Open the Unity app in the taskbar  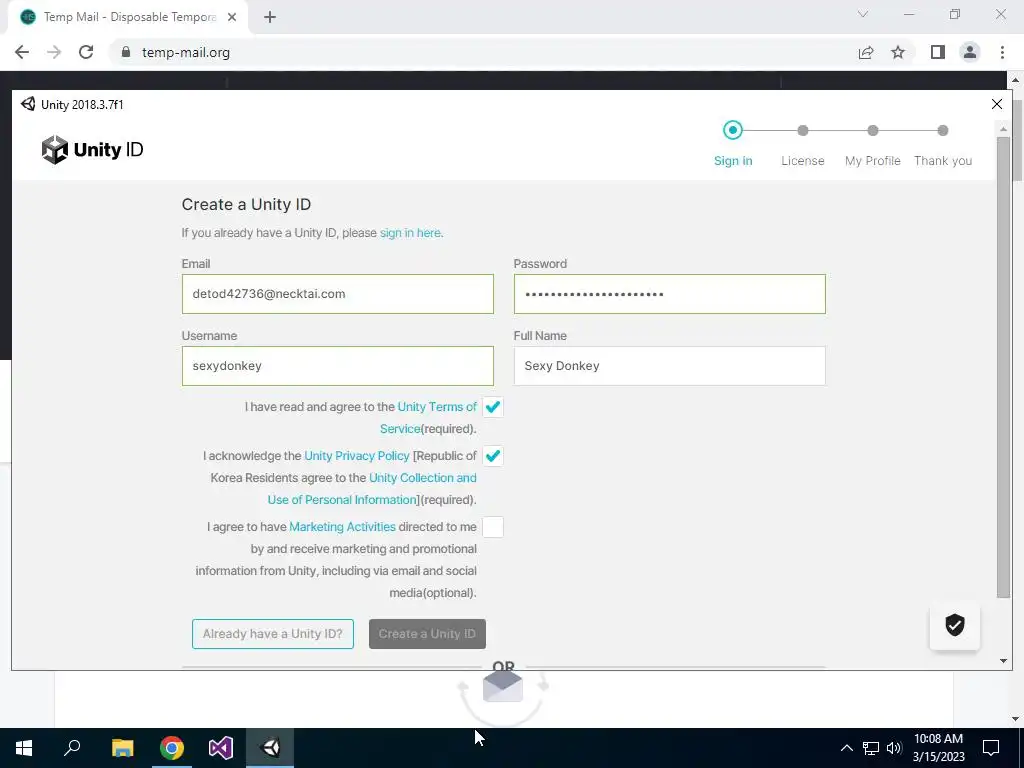coord(270,748)
